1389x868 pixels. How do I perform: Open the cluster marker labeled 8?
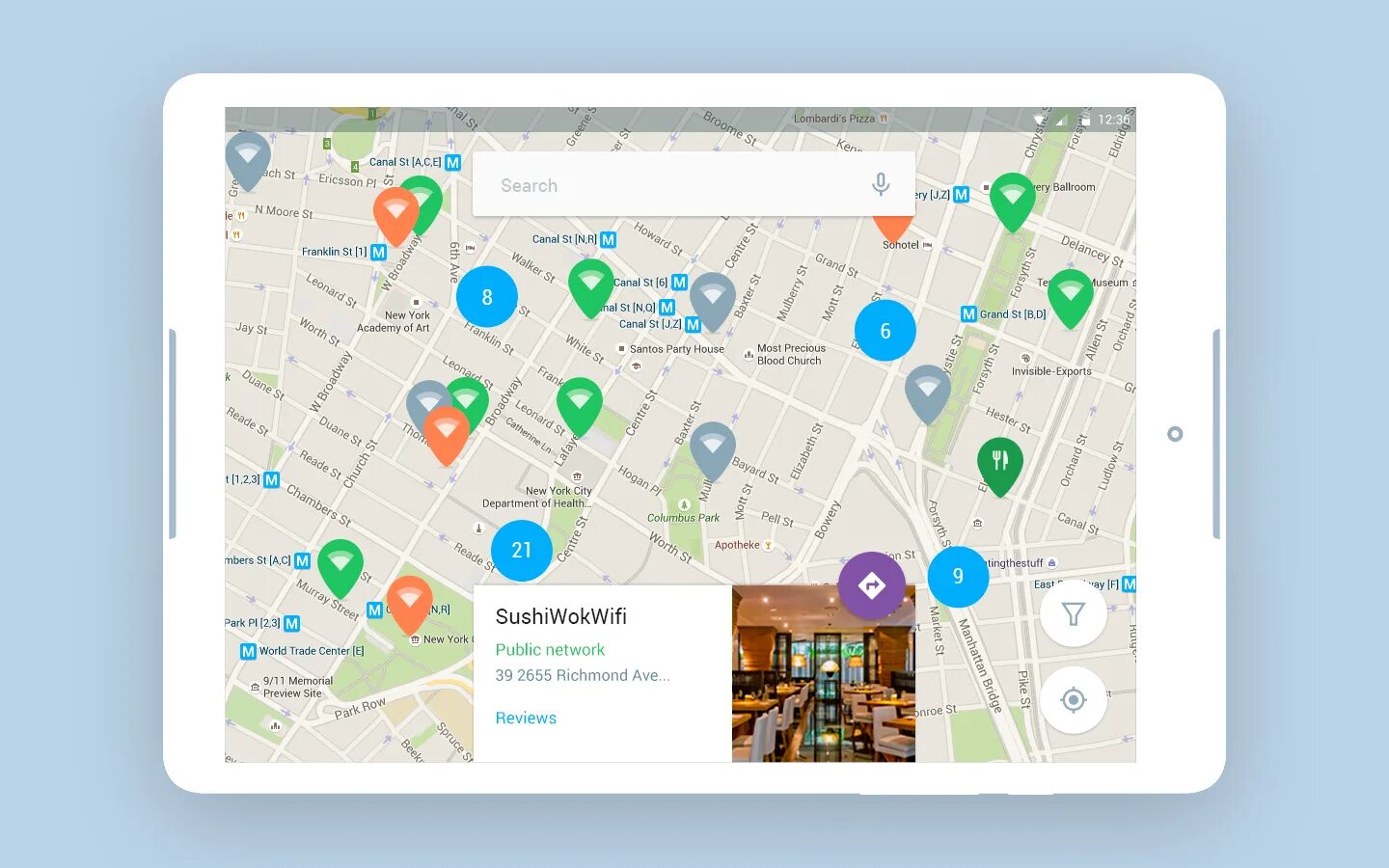pos(487,297)
